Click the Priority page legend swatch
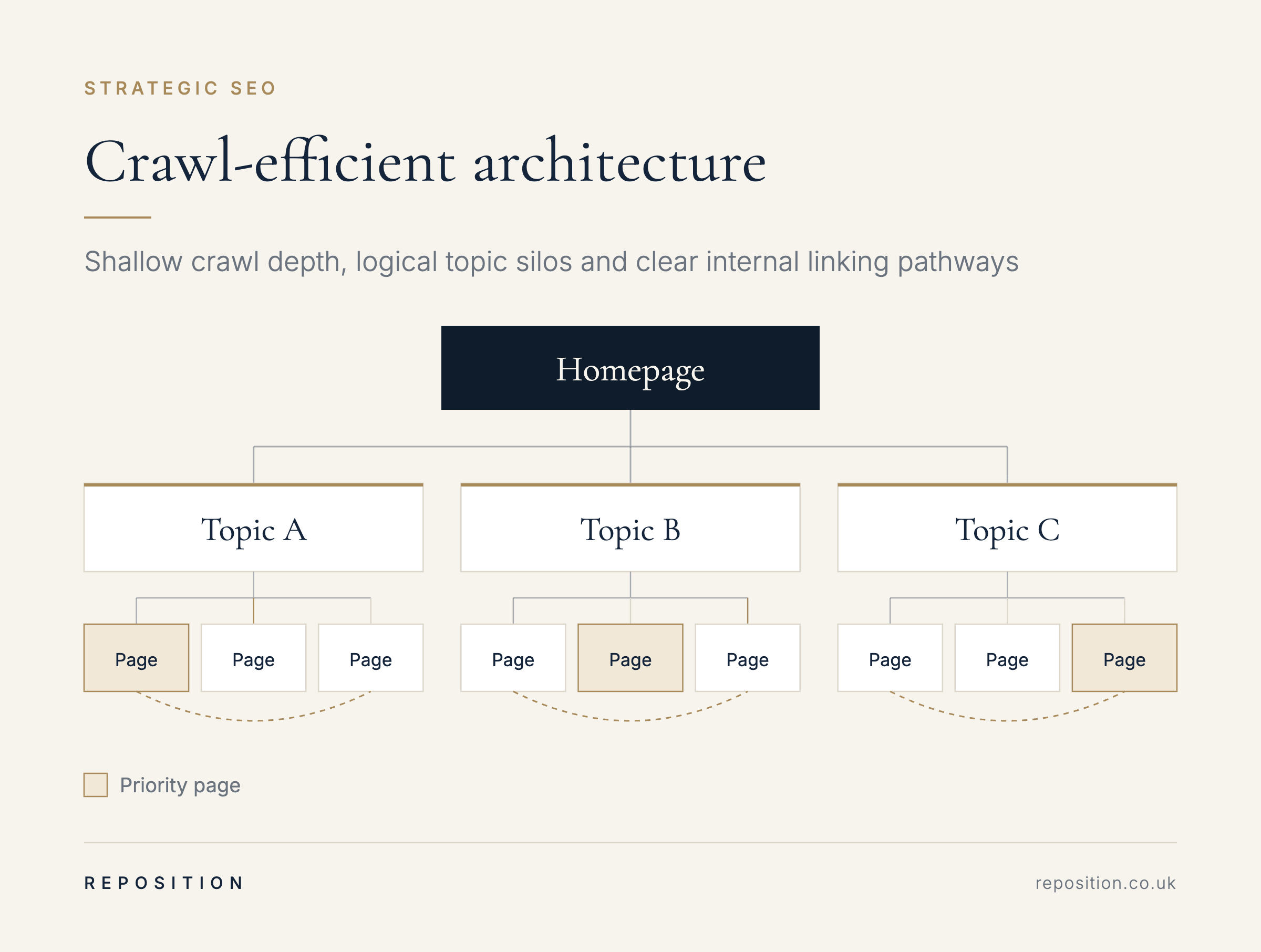The height and width of the screenshot is (952, 1261). coord(96,785)
